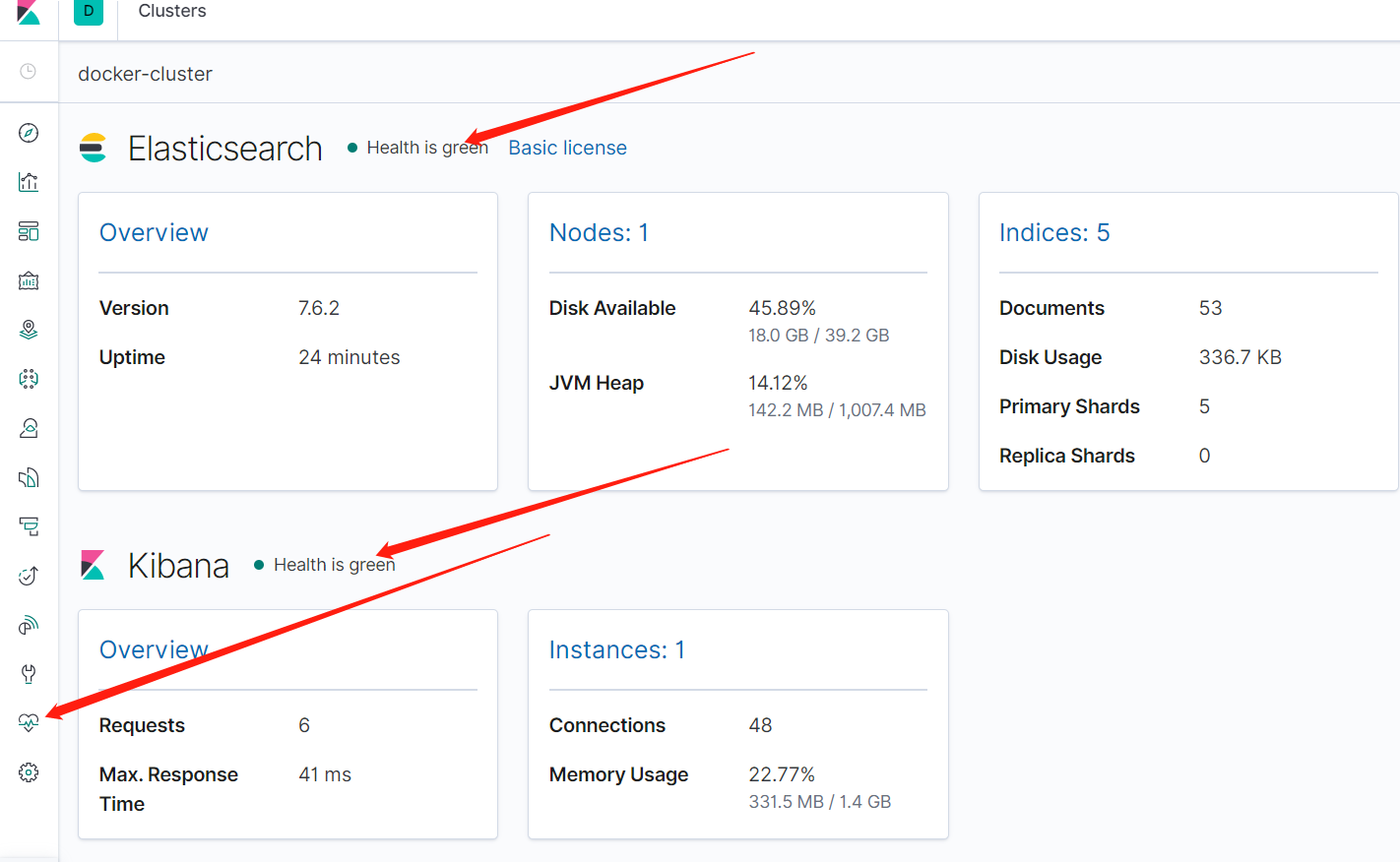Select the version value 7.6.2
The height and width of the screenshot is (862, 1400).
pyautogui.click(x=319, y=308)
